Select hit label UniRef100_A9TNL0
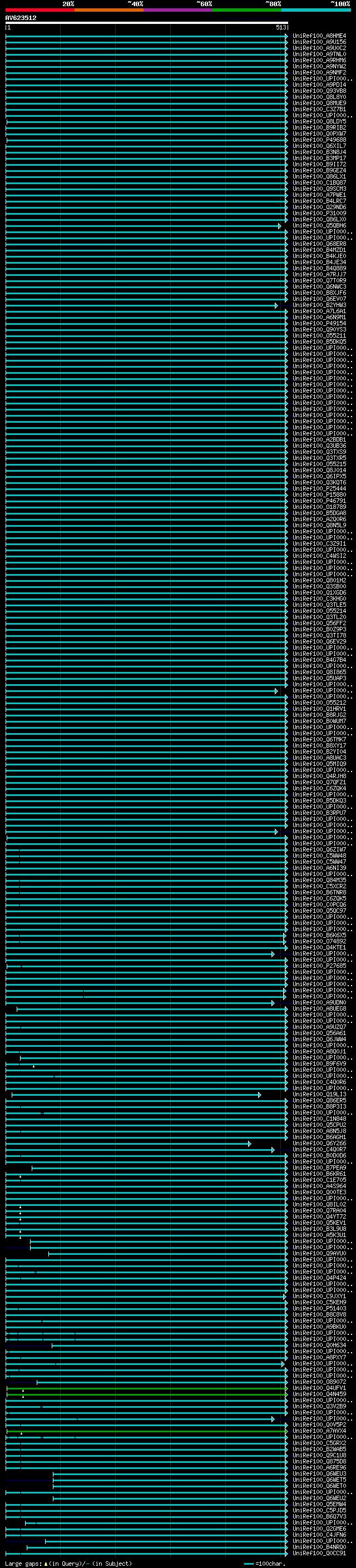 (319, 54)
